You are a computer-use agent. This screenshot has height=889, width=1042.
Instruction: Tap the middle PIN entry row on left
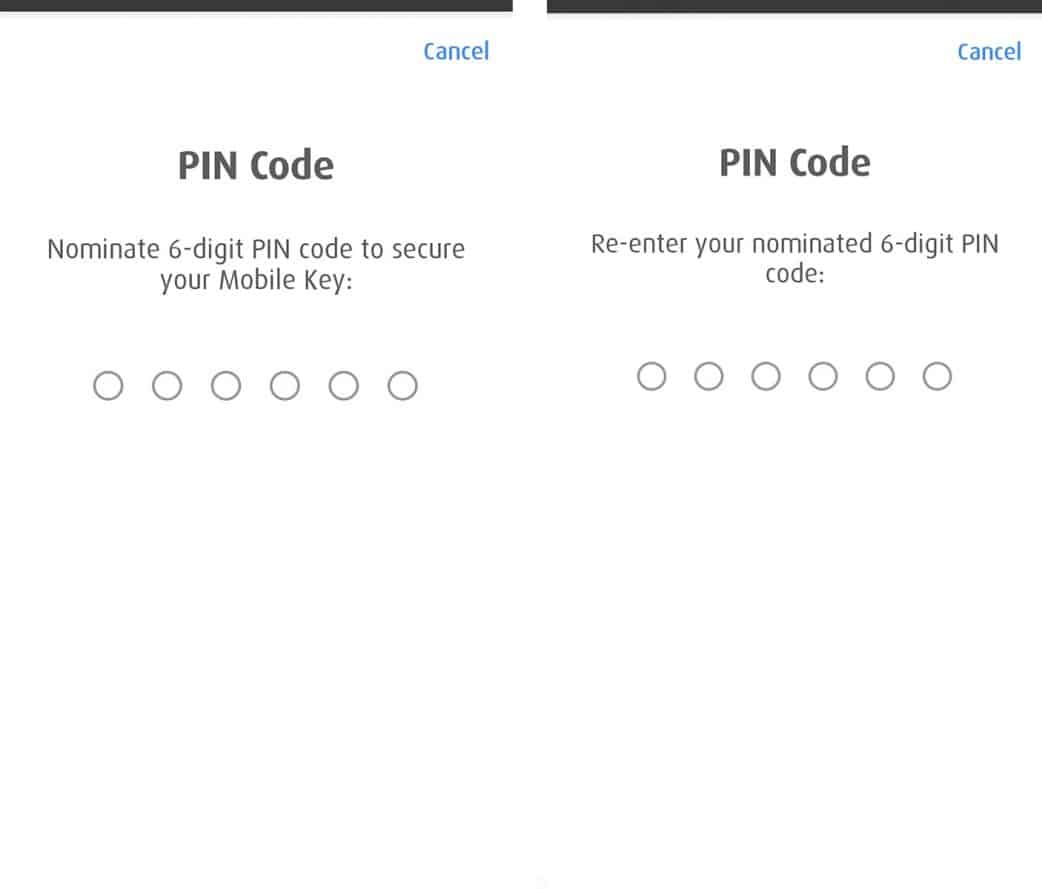(x=255, y=385)
